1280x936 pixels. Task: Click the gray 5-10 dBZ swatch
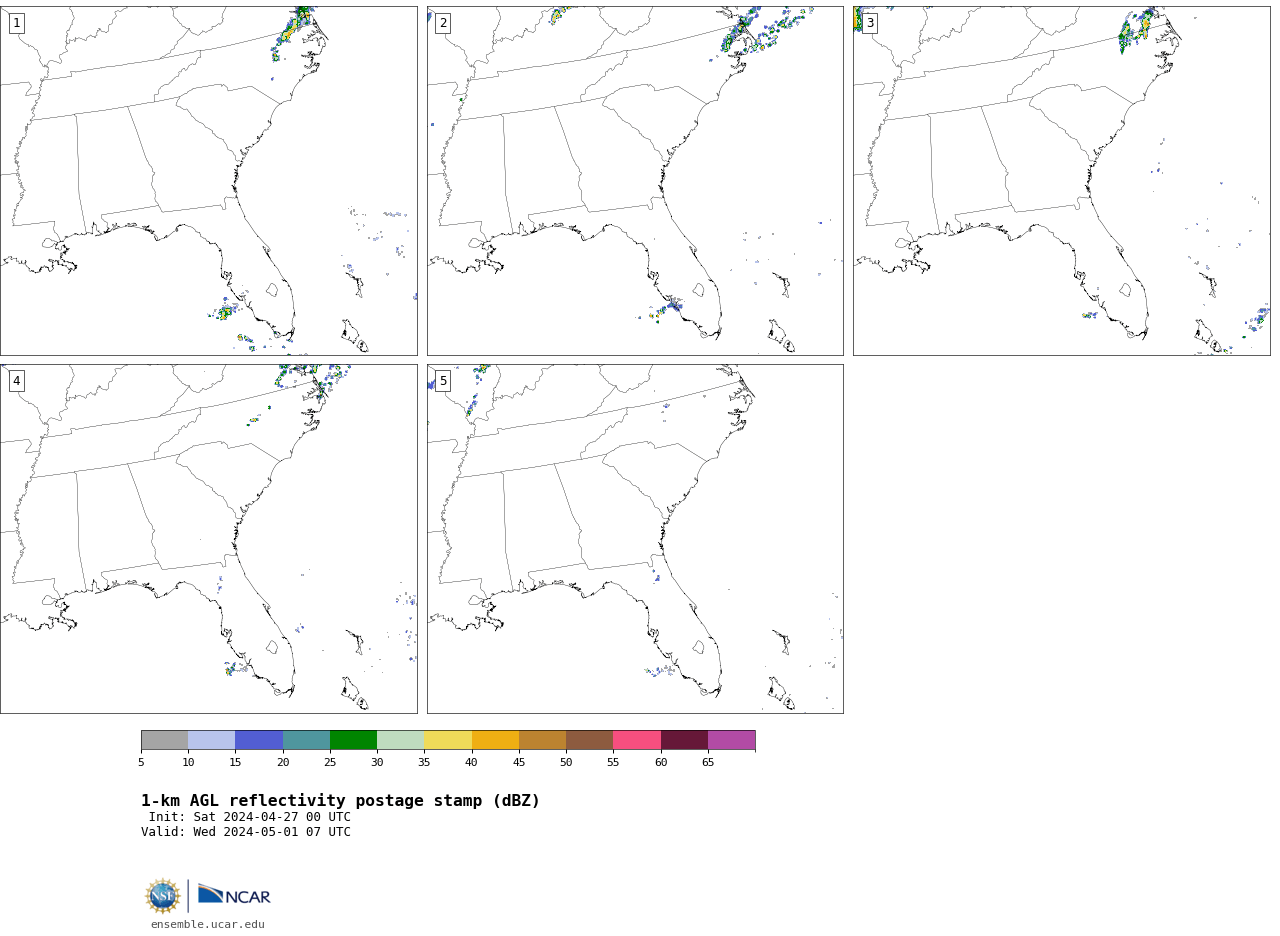point(164,740)
